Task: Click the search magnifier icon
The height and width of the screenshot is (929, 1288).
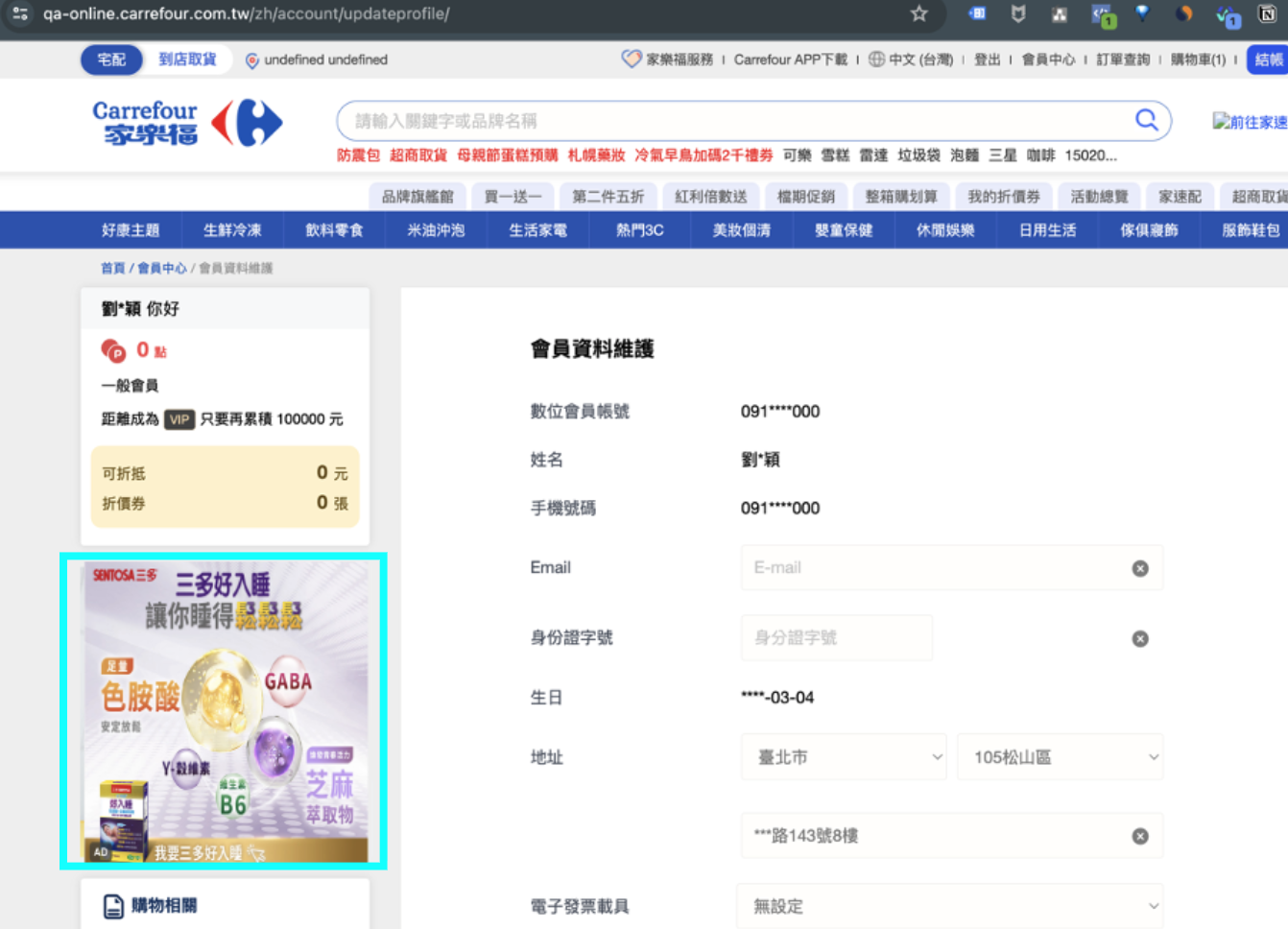Action: click(x=1146, y=120)
